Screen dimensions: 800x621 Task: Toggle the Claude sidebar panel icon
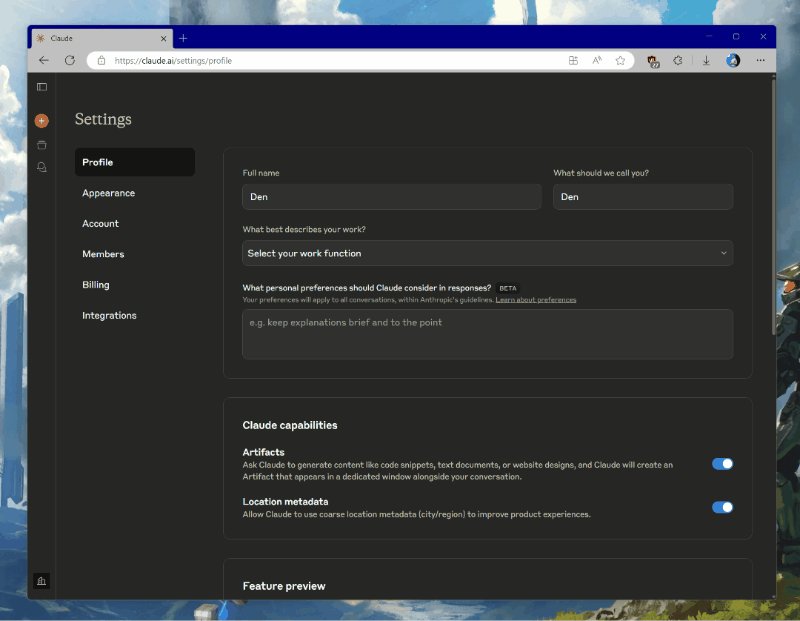point(42,87)
